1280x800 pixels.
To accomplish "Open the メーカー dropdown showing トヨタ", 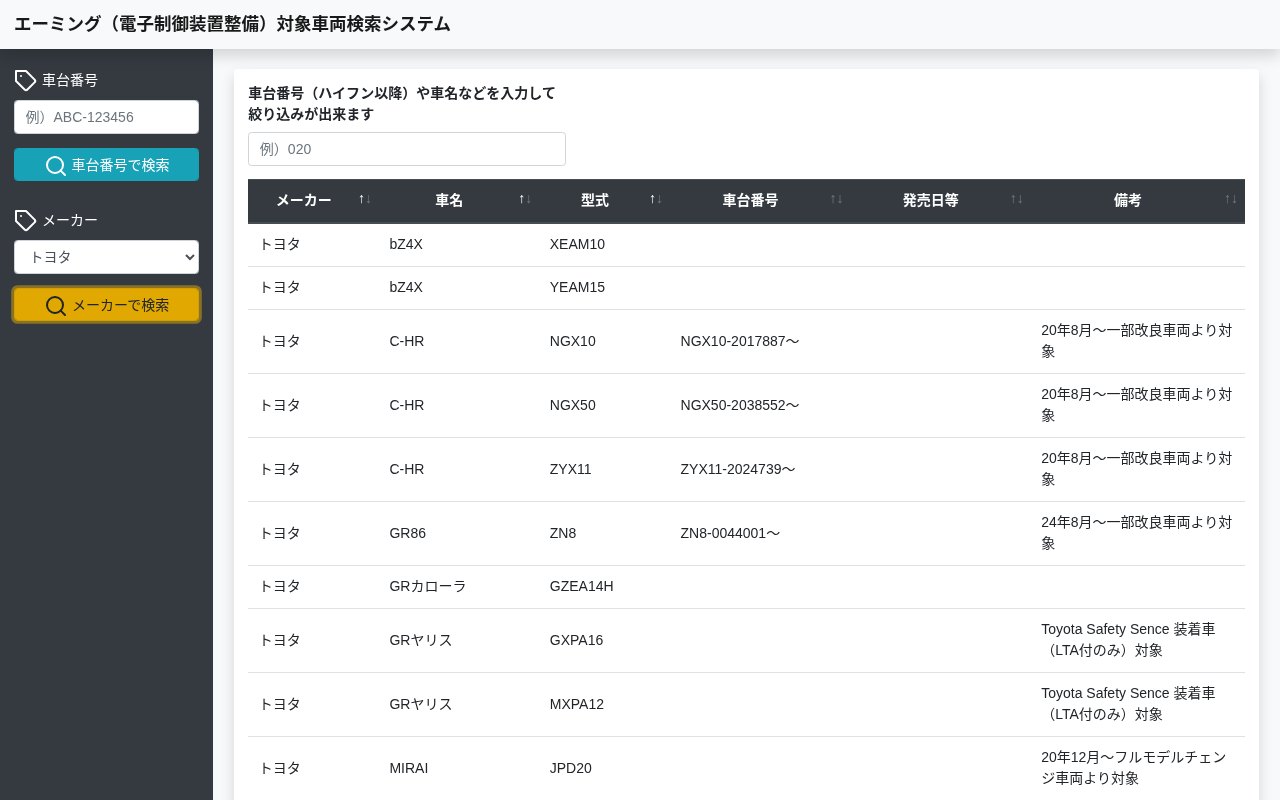I will (106, 257).
